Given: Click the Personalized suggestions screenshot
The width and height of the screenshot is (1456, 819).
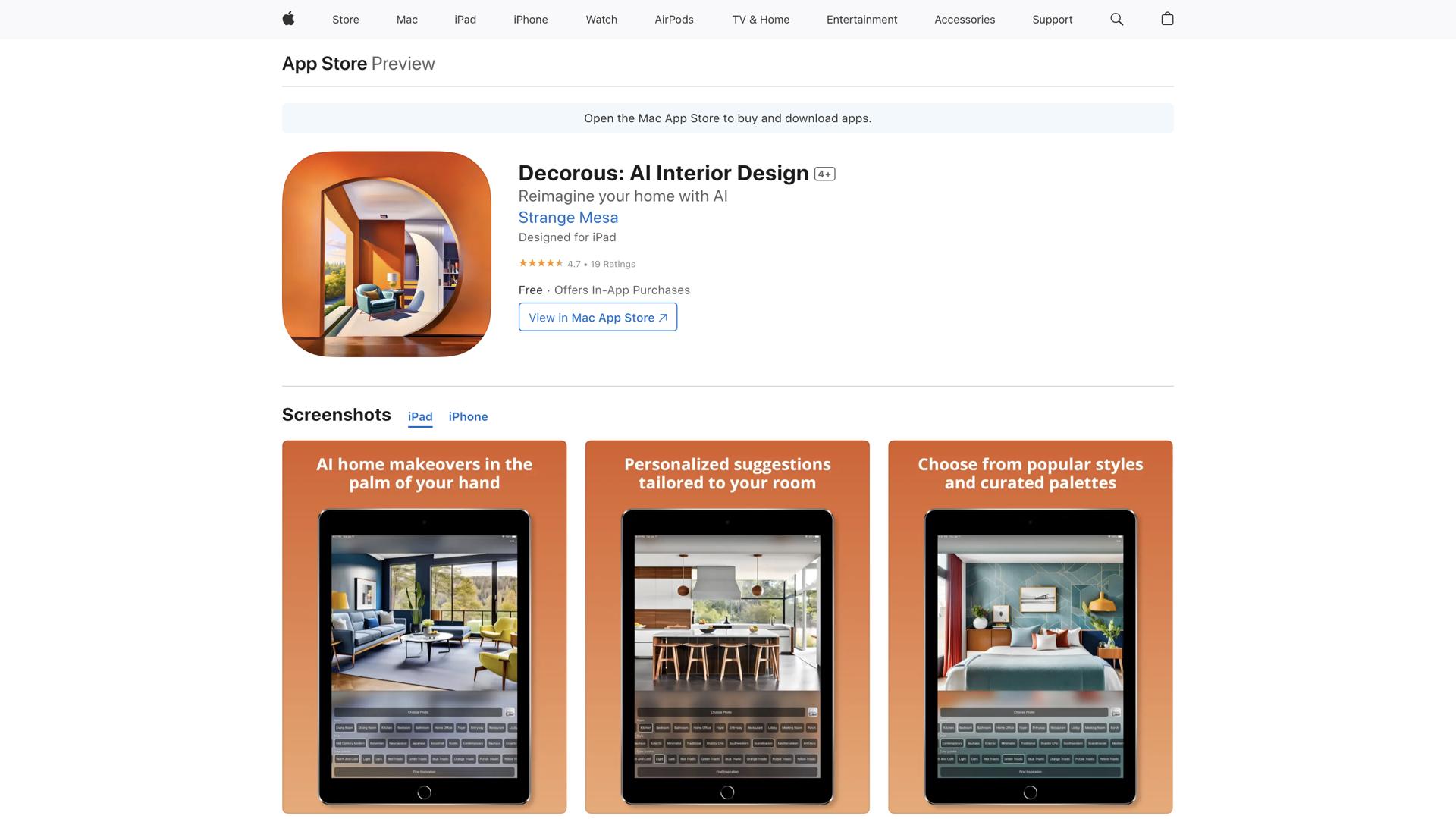Looking at the screenshot, I should click(726, 628).
